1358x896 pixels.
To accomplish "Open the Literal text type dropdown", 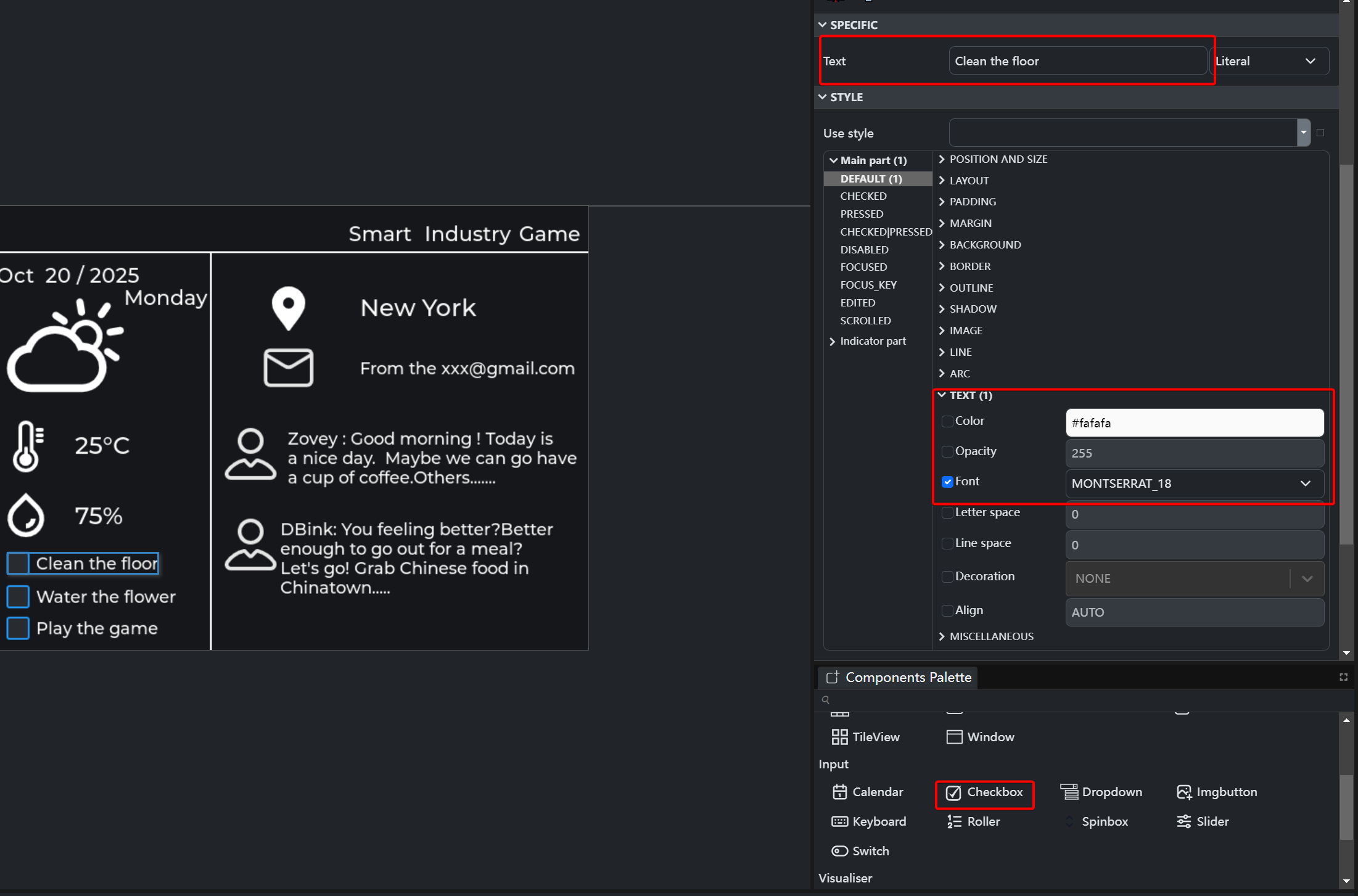I will tap(1270, 61).
